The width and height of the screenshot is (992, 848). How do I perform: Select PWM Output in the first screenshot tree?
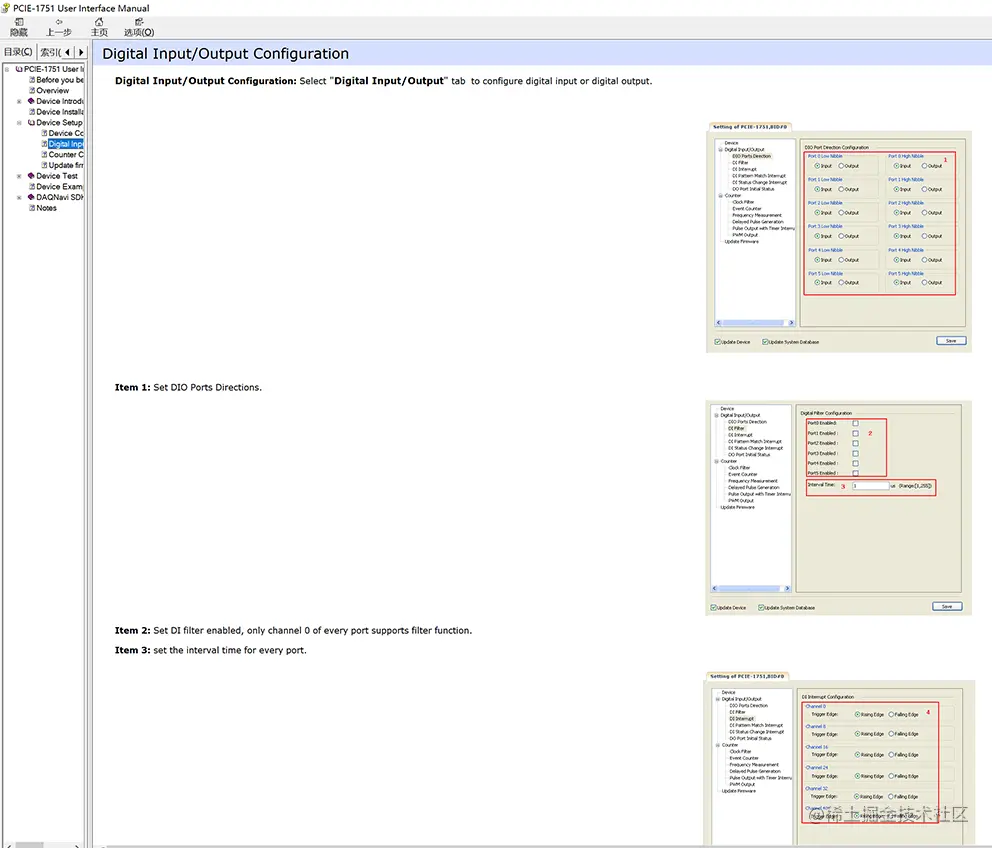point(745,235)
